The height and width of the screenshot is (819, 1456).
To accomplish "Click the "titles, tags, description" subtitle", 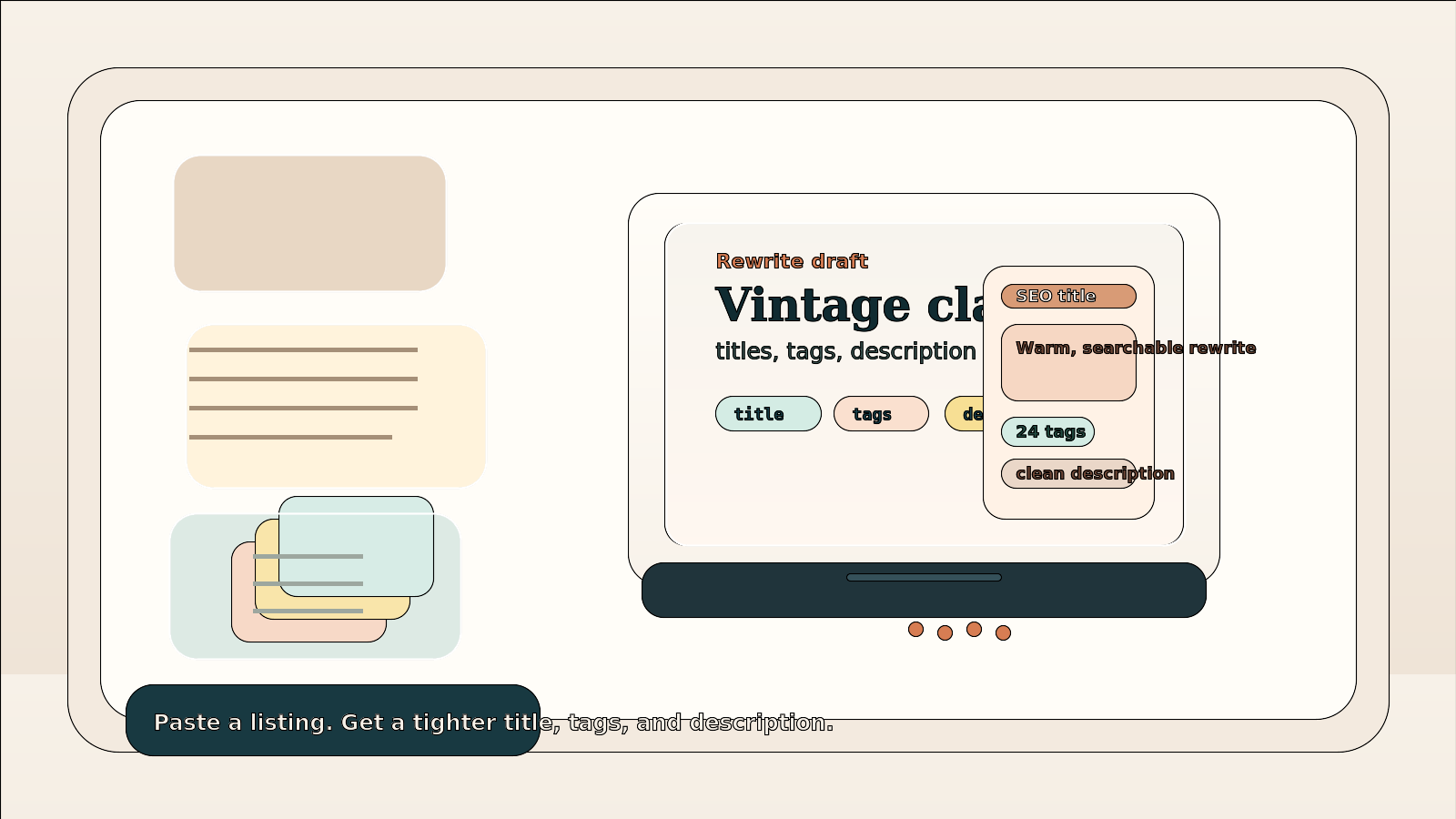I will [845, 351].
